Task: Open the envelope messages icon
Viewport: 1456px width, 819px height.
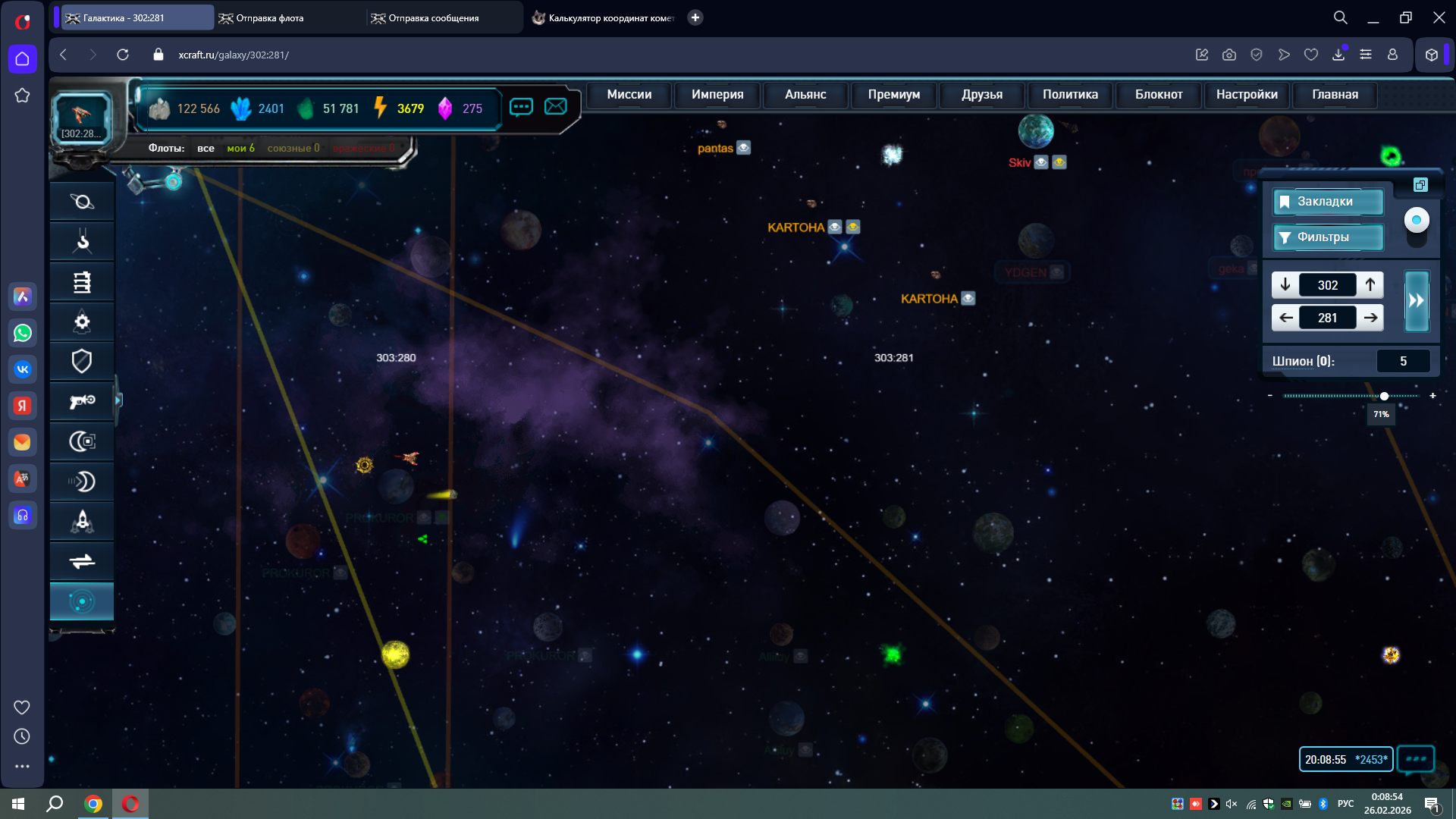Action: (x=556, y=107)
